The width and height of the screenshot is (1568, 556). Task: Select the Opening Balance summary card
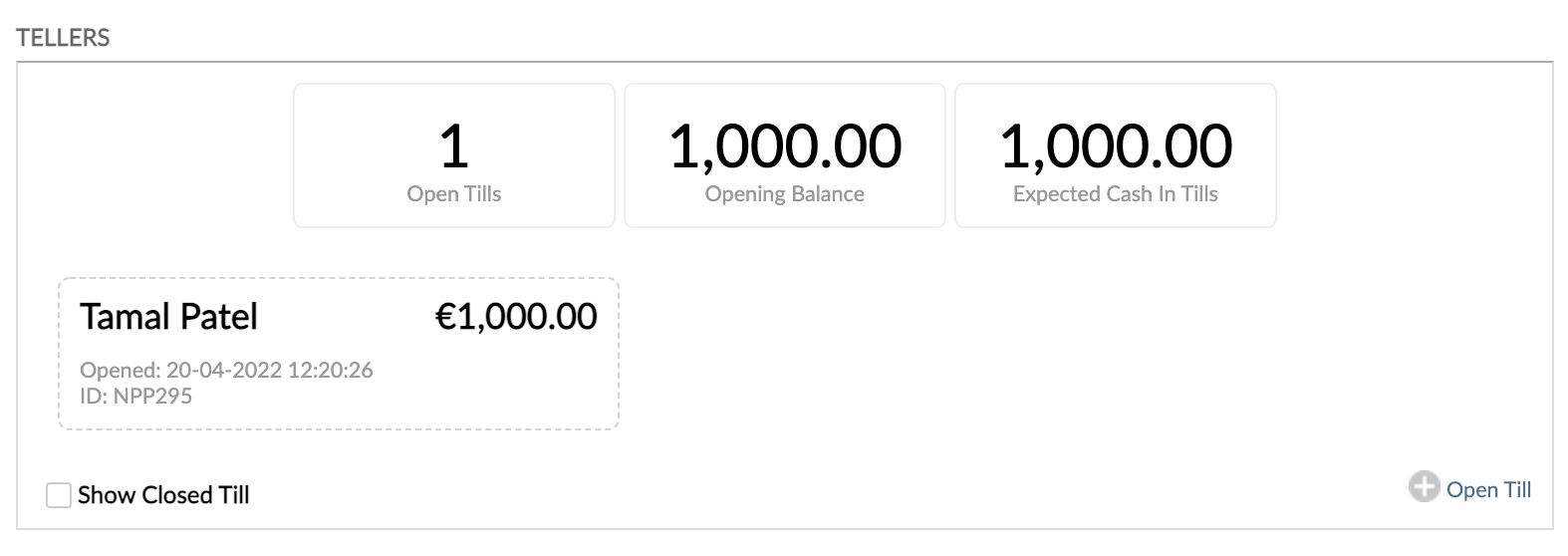click(x=784, y=155)
